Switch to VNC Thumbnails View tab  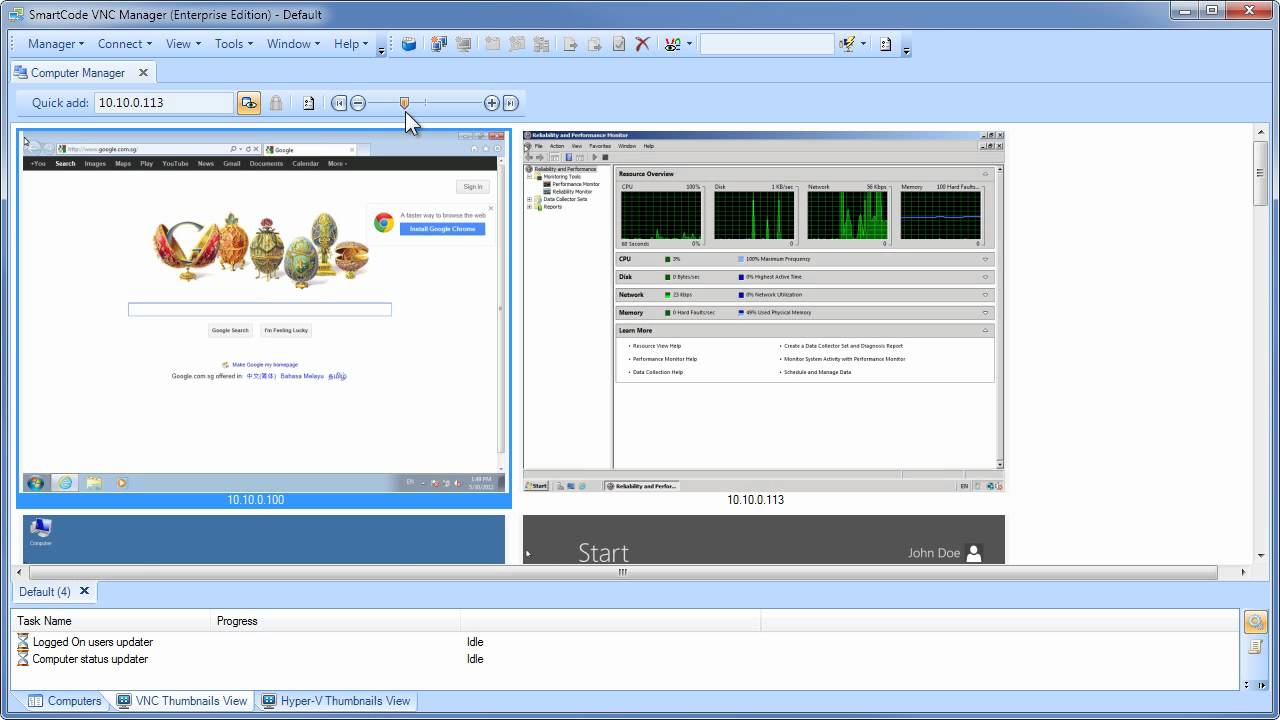pos(182,701)
